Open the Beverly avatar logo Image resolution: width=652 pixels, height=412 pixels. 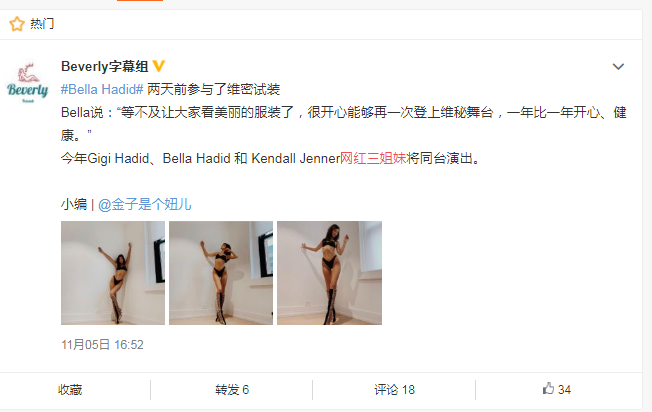coord(27,83)
